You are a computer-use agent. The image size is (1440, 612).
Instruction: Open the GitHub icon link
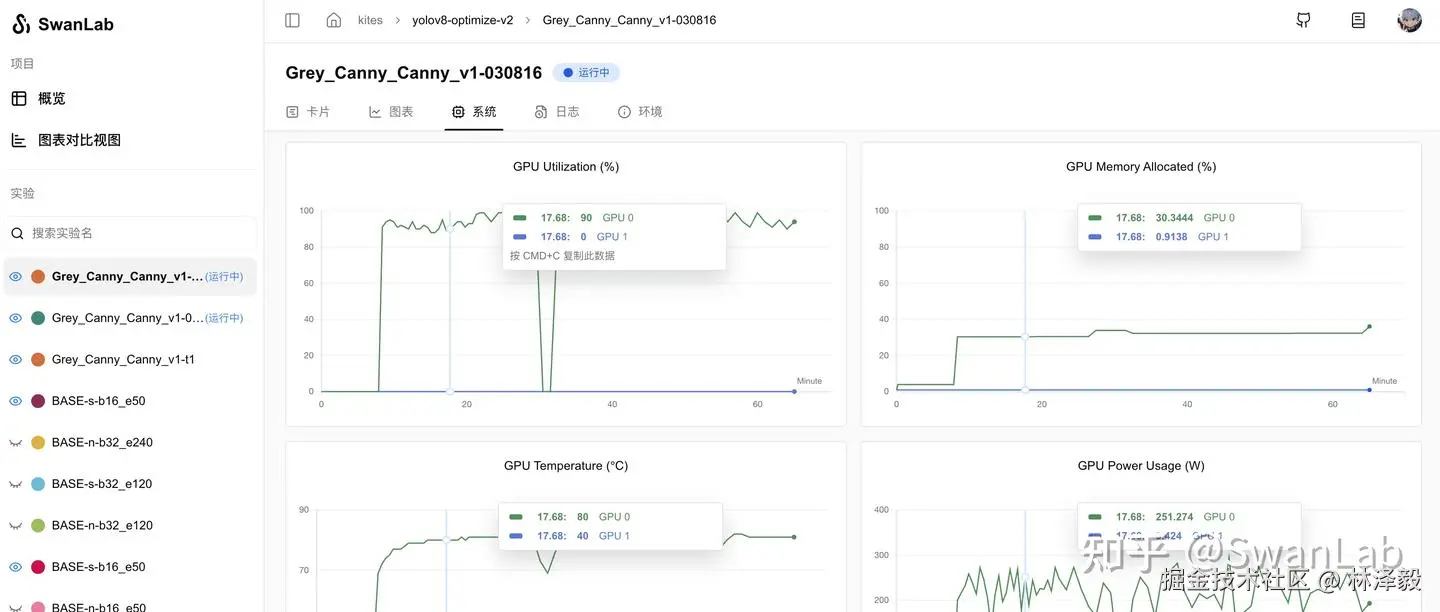(1304, 20)
